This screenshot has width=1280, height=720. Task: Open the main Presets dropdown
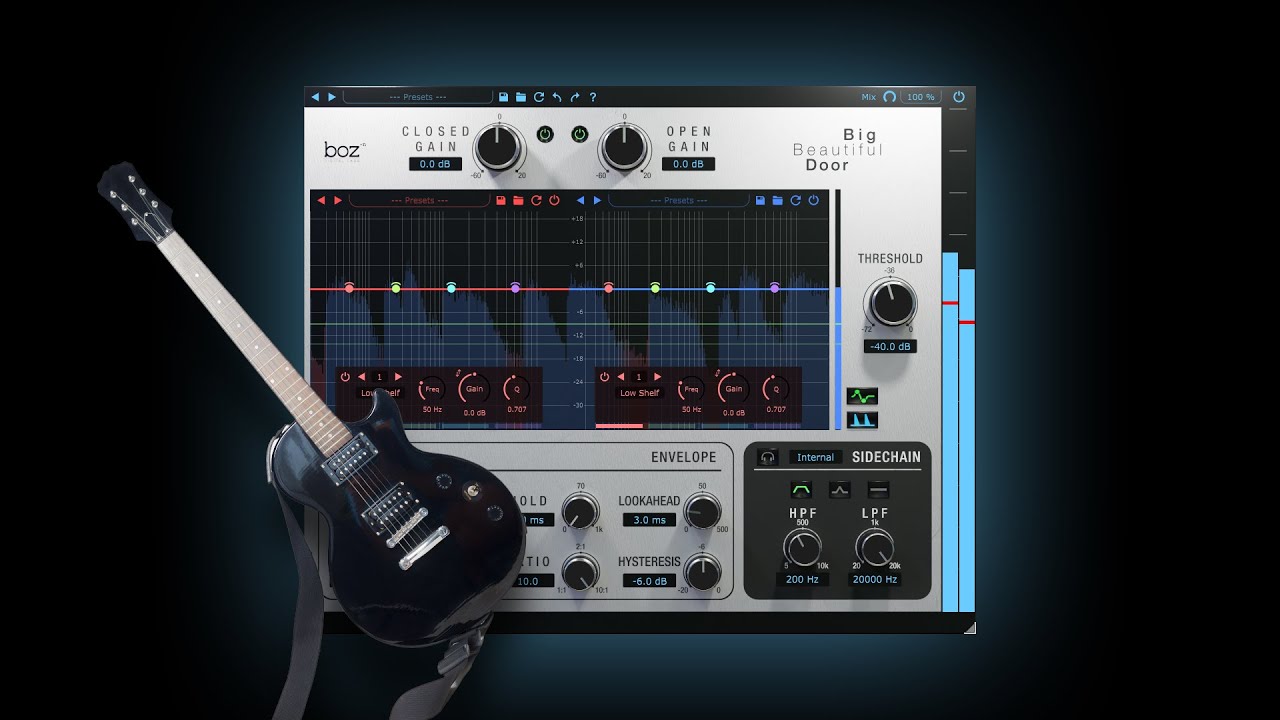coord(418,97)
